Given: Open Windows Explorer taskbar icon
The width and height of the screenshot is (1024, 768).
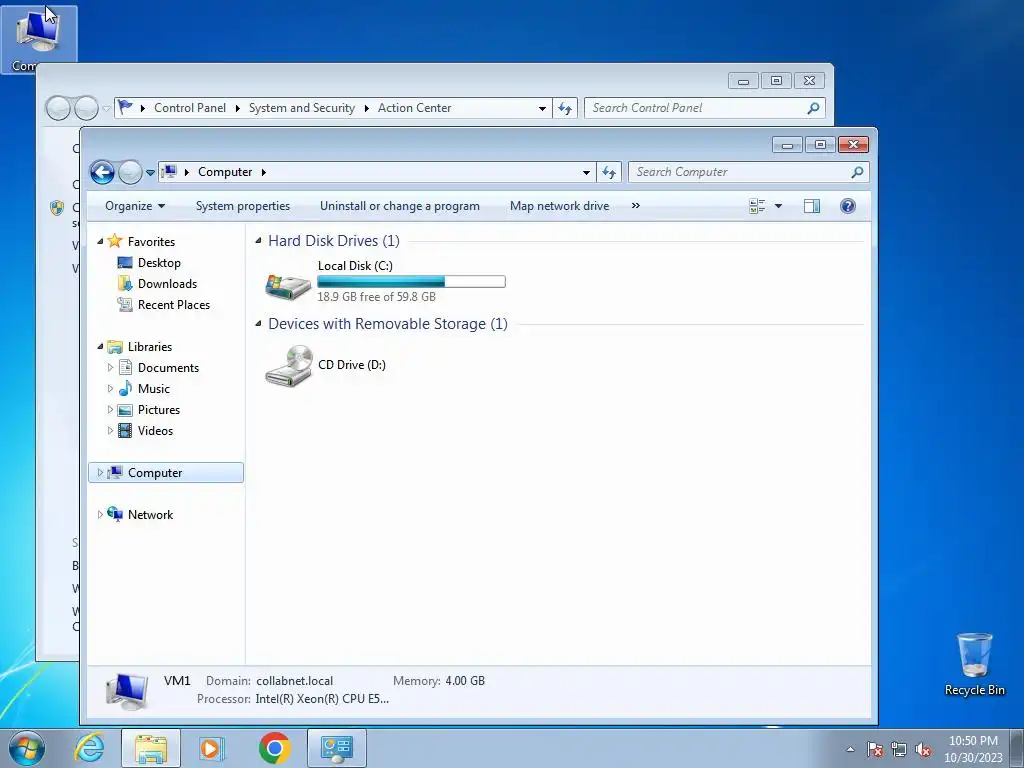Looking at the screenshot, I should 150,748.
